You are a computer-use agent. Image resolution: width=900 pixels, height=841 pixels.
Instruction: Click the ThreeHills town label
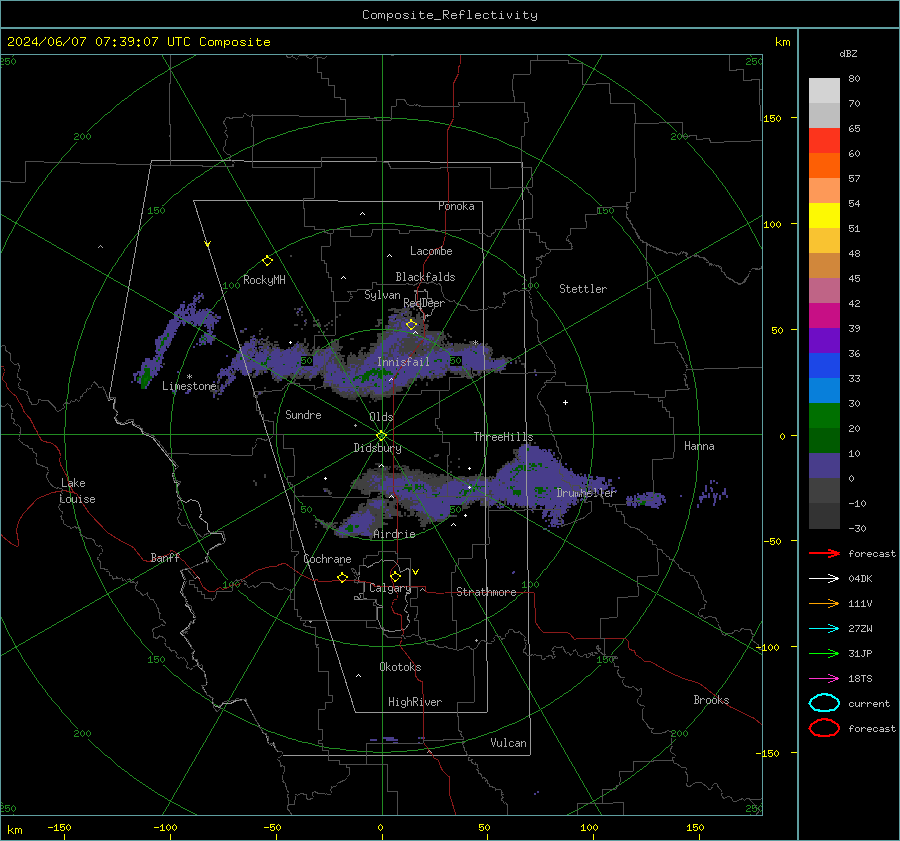click(503, 437)
